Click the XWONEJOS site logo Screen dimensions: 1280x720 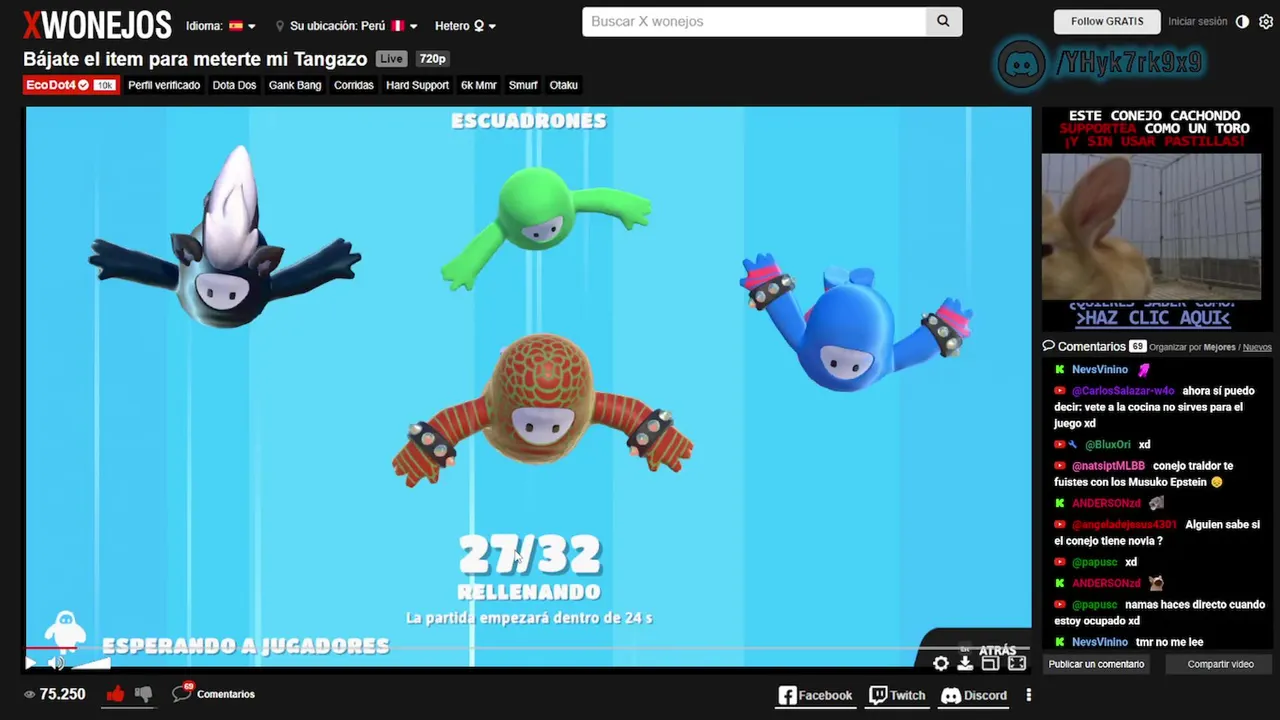pos(97,24)
